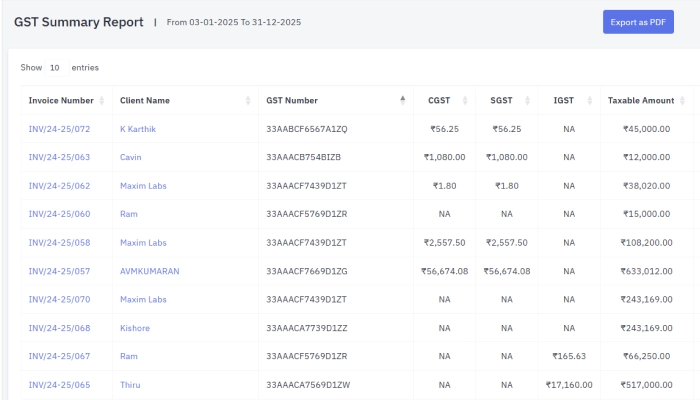Open invoice INV/24-25/063

tap(59, 157)
